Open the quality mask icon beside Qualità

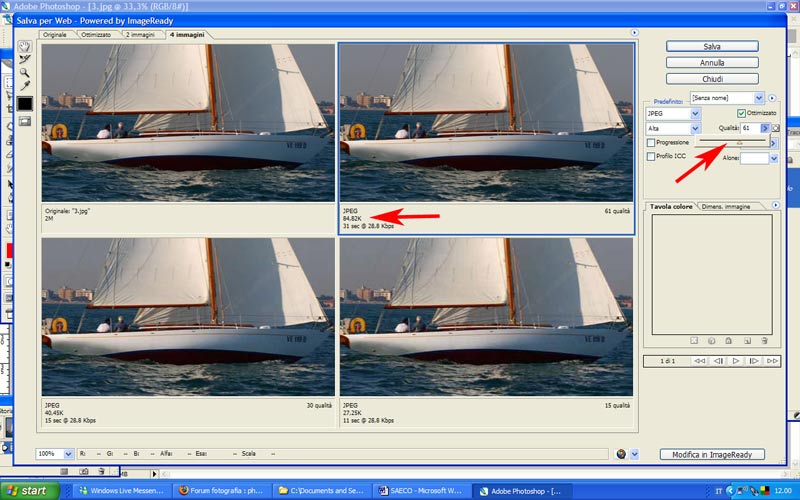[x=776, y=128]
